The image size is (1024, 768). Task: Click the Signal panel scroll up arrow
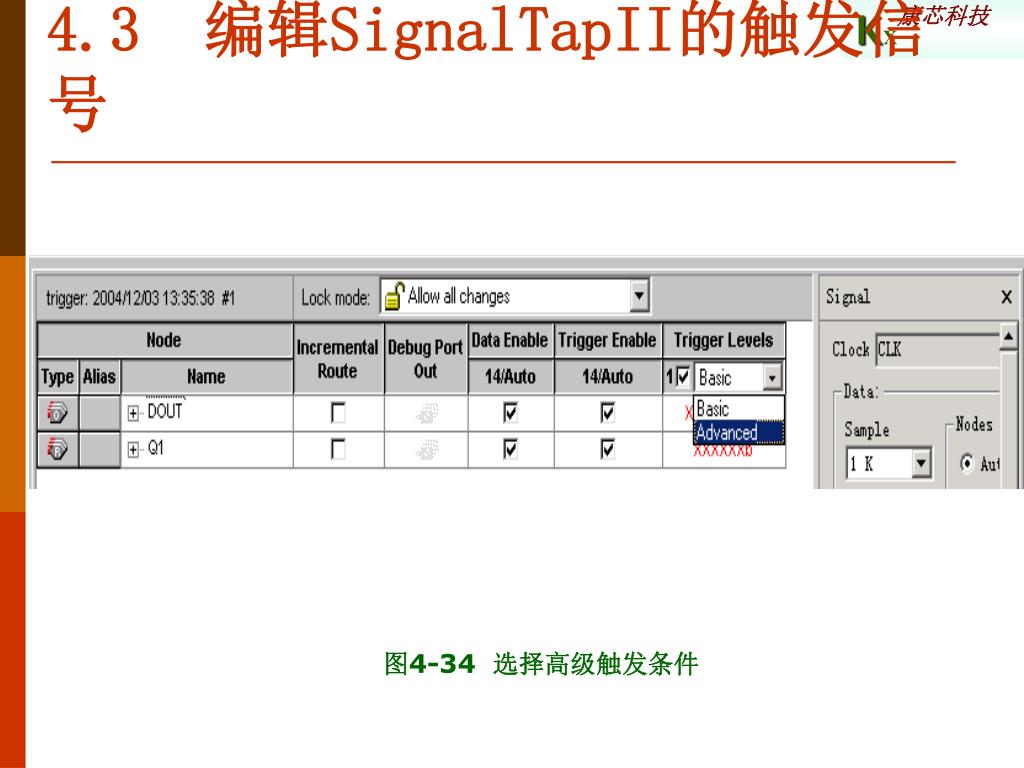coord(1008,336)
